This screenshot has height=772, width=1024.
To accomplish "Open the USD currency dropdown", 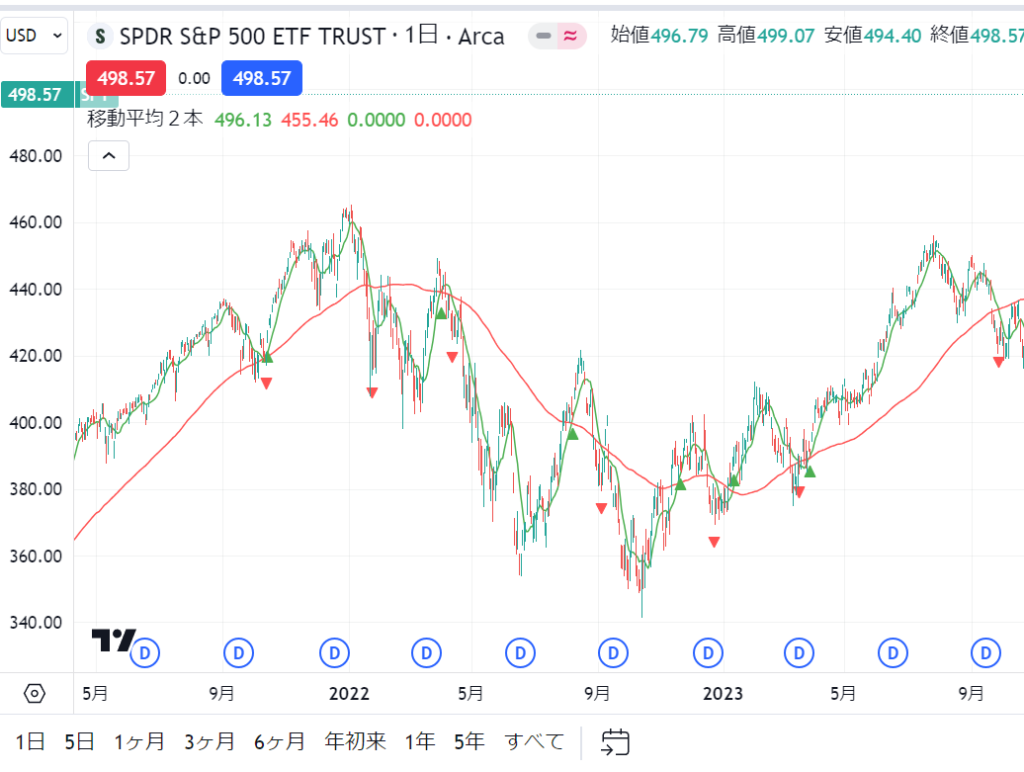I will [35, 36].
